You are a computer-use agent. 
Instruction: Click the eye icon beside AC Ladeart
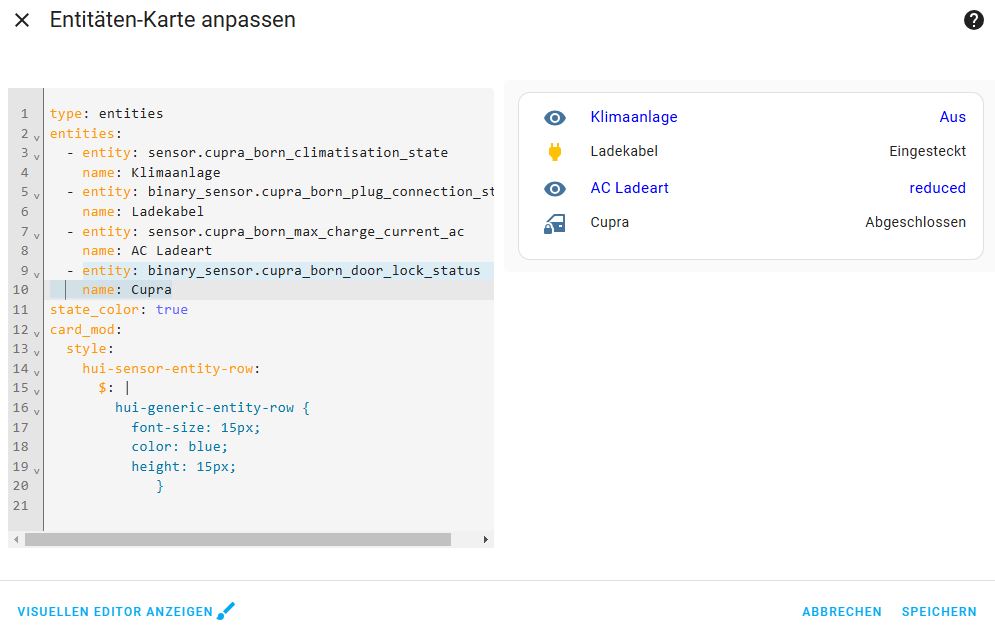[555, 188]
